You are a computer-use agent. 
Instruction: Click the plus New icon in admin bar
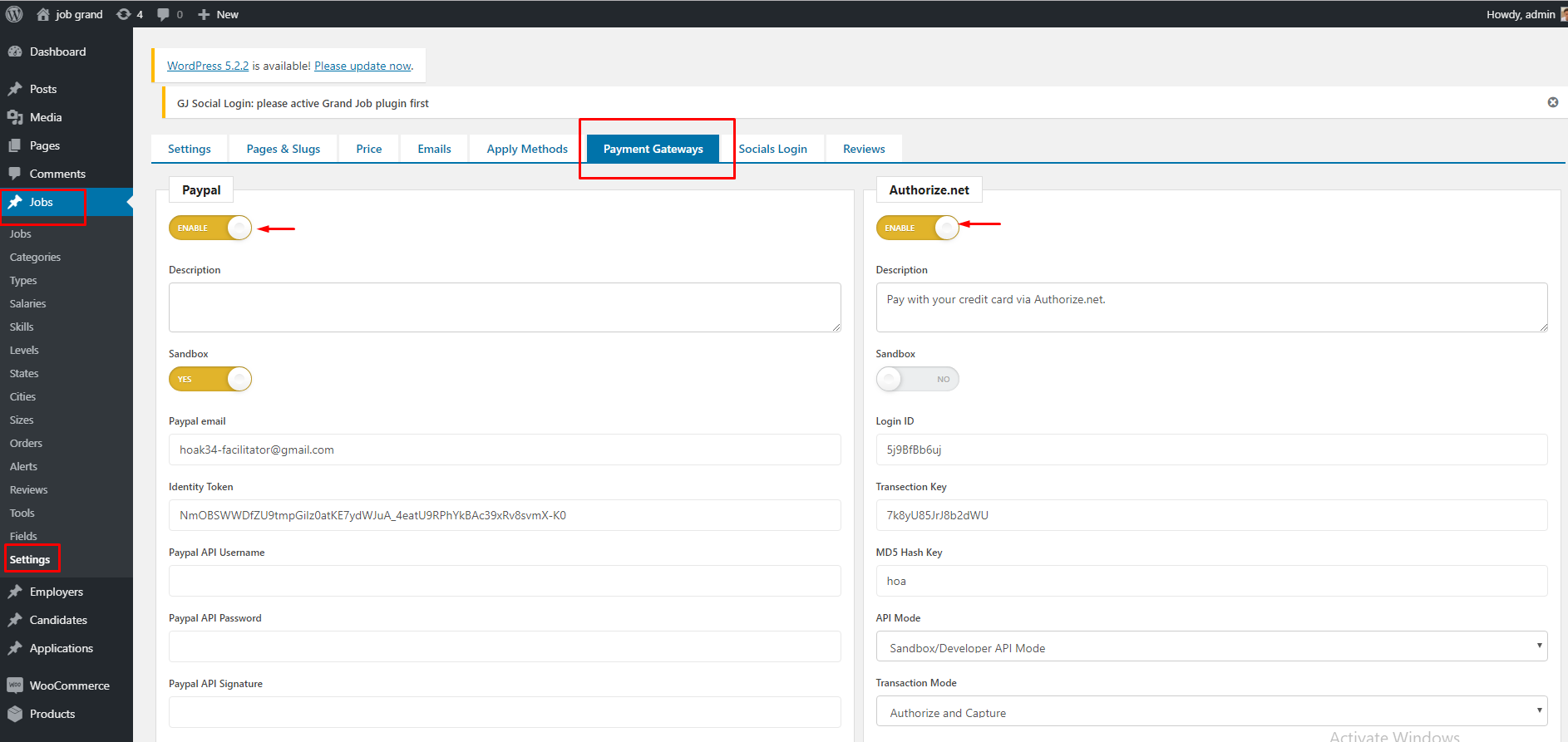204,14
